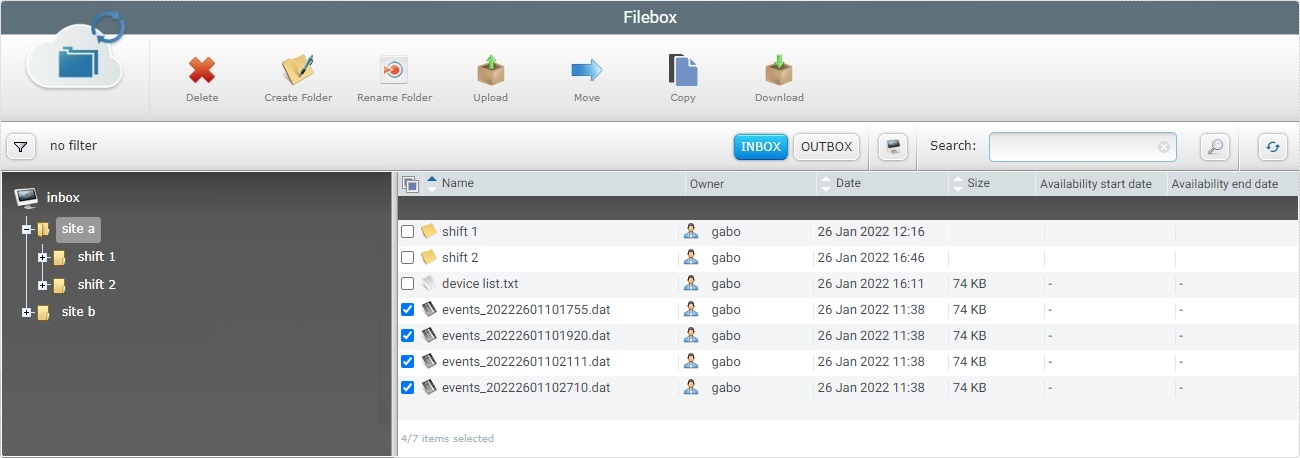This screenshot has height=458, width=1300.
Task: Click the events_20222601101920.dat file name
Action: pos(526,335)
